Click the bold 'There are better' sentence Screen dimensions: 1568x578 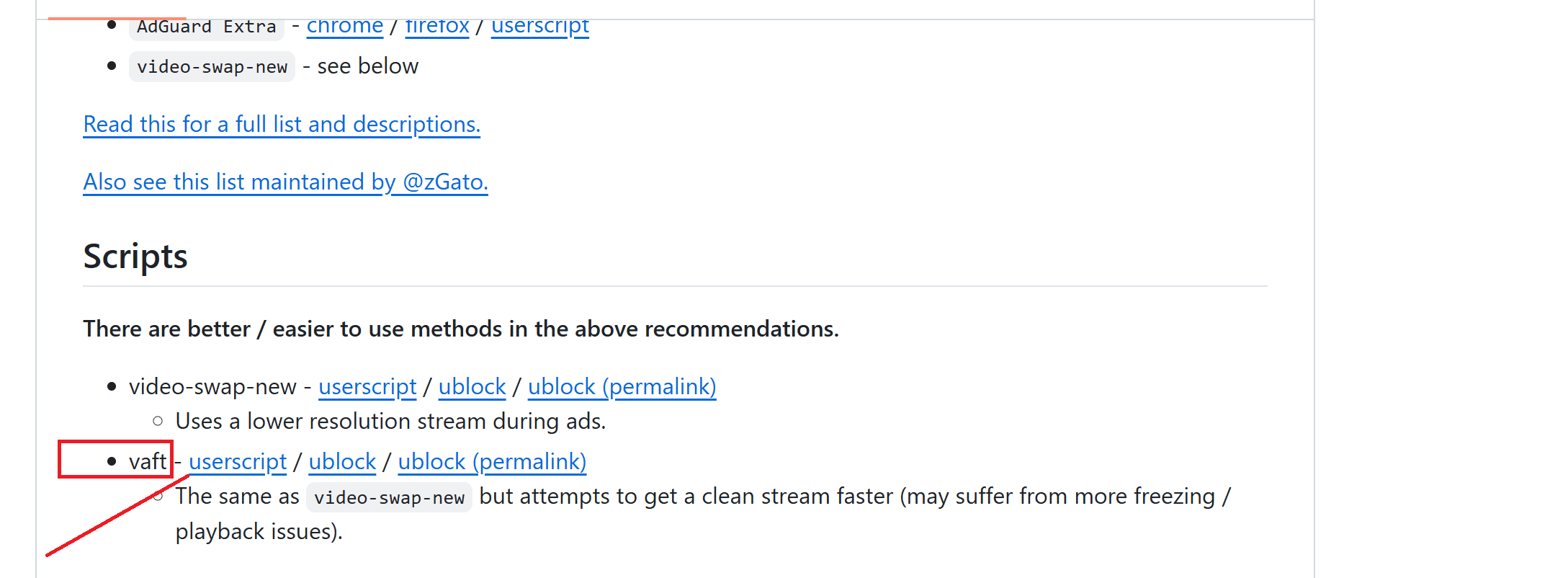tap(461, 329)
